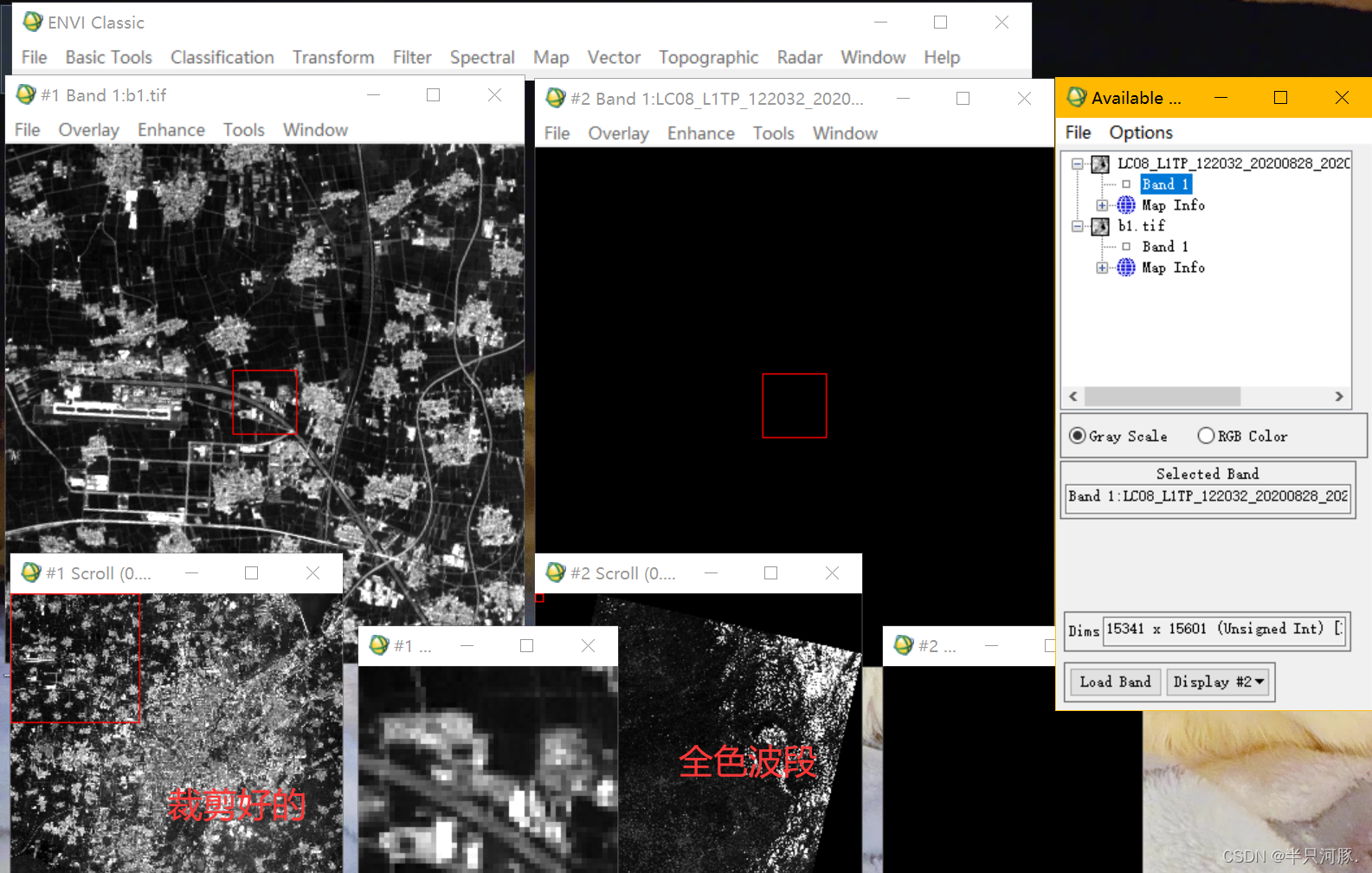Collapse the b1.tif tree node

(x=1078, y=226)
